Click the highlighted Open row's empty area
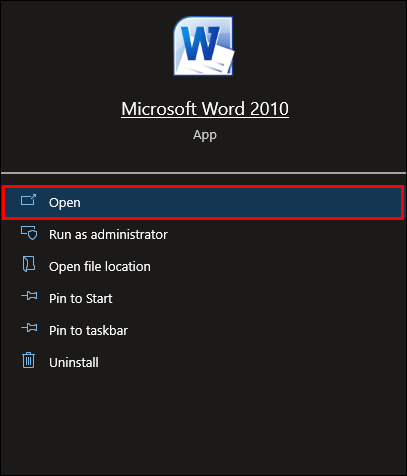Image resolution: width=407 pixels, height=476 pixels. 240,202
